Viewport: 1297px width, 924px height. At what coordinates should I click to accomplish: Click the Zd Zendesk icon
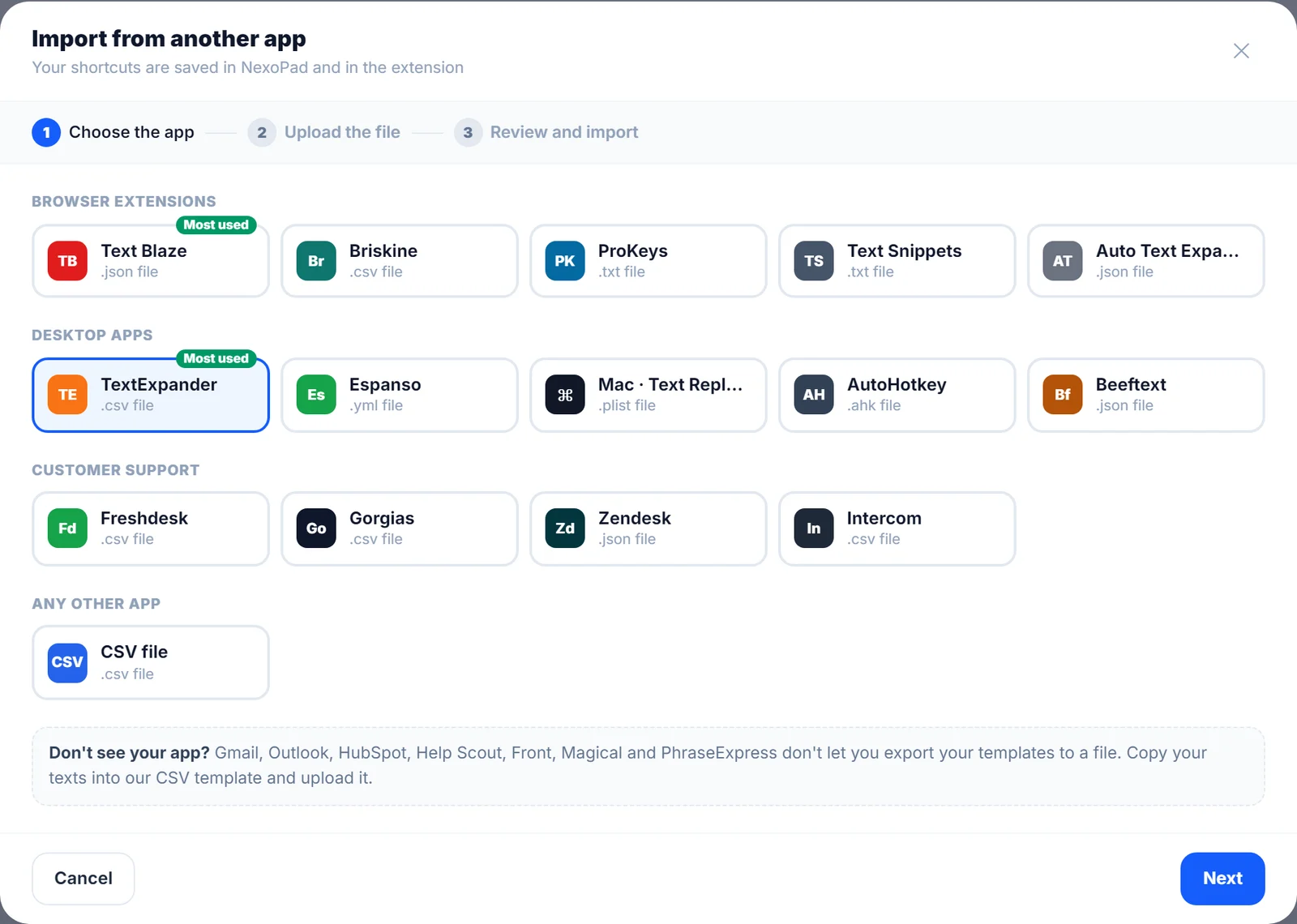click(x=565, y=528)
